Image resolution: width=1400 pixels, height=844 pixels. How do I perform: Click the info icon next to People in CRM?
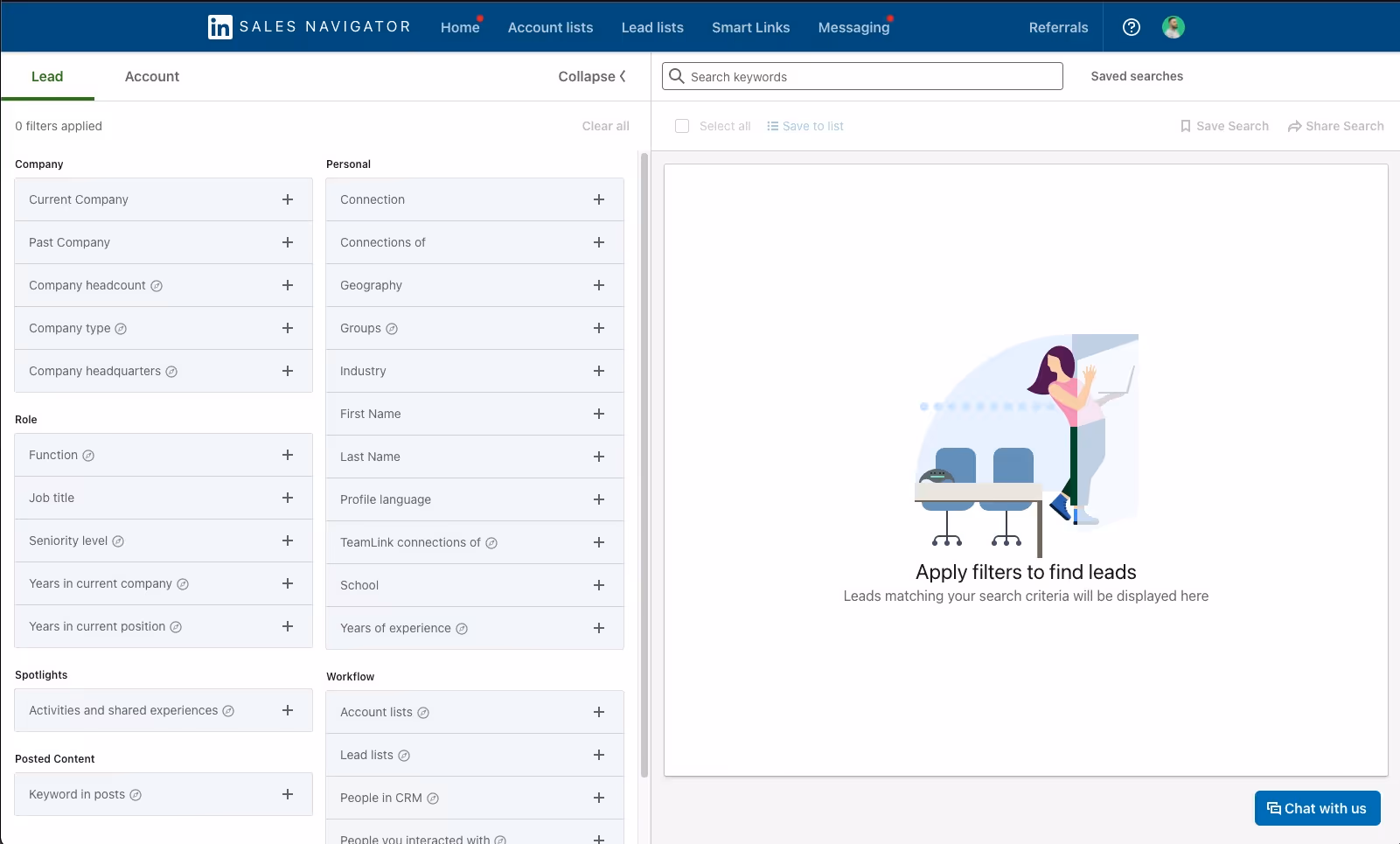tap(433, 799)
